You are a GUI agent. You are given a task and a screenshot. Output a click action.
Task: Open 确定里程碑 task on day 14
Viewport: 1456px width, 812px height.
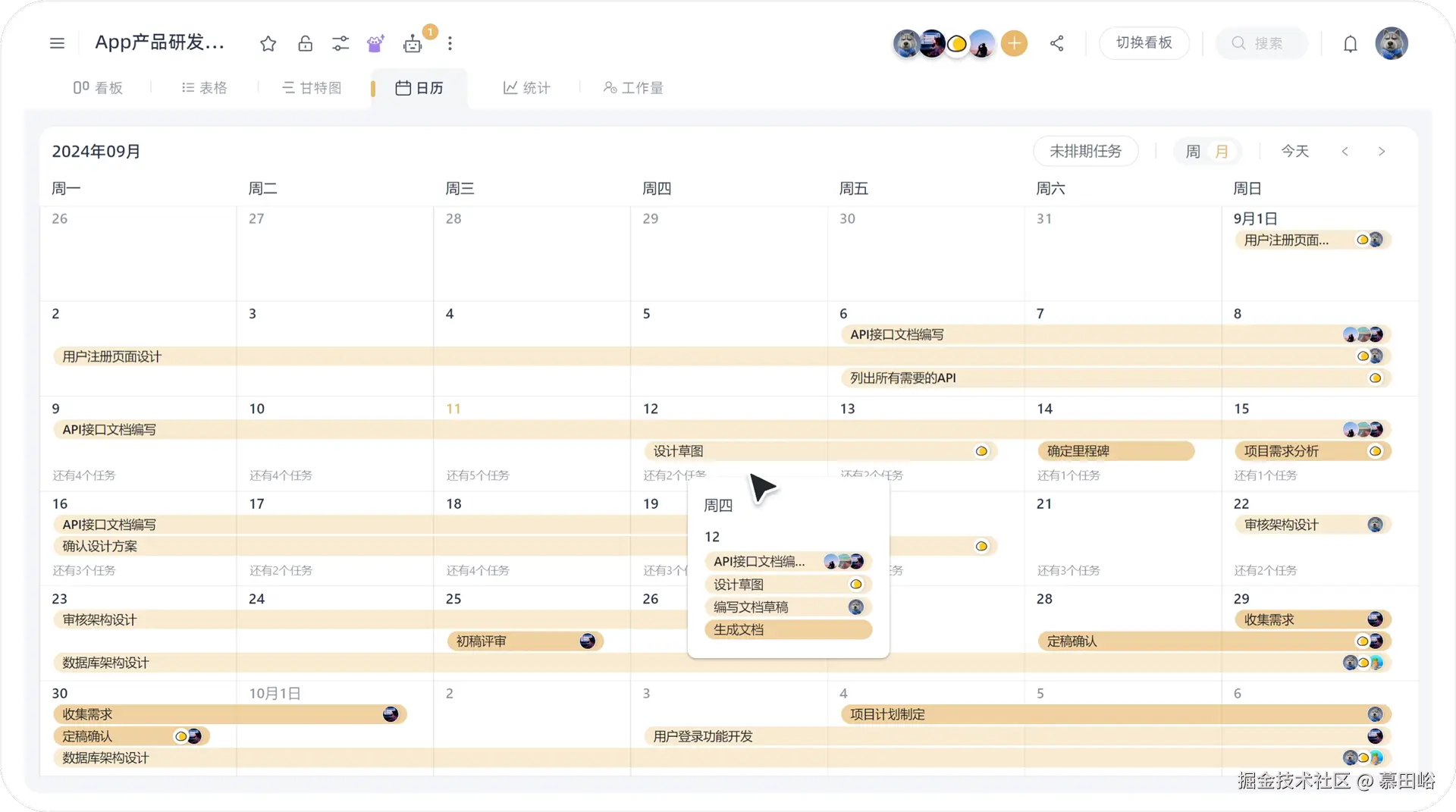click(x=1116, y=451)
